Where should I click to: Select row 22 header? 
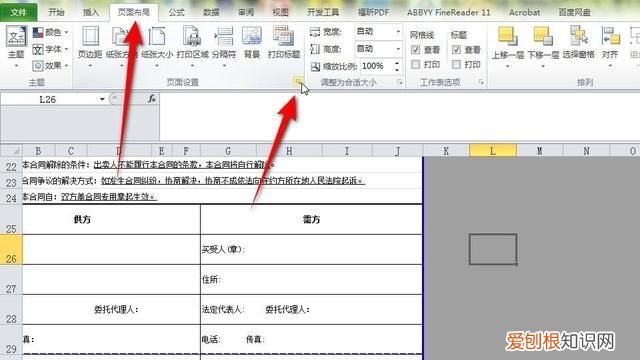click(x=11, y=165)
